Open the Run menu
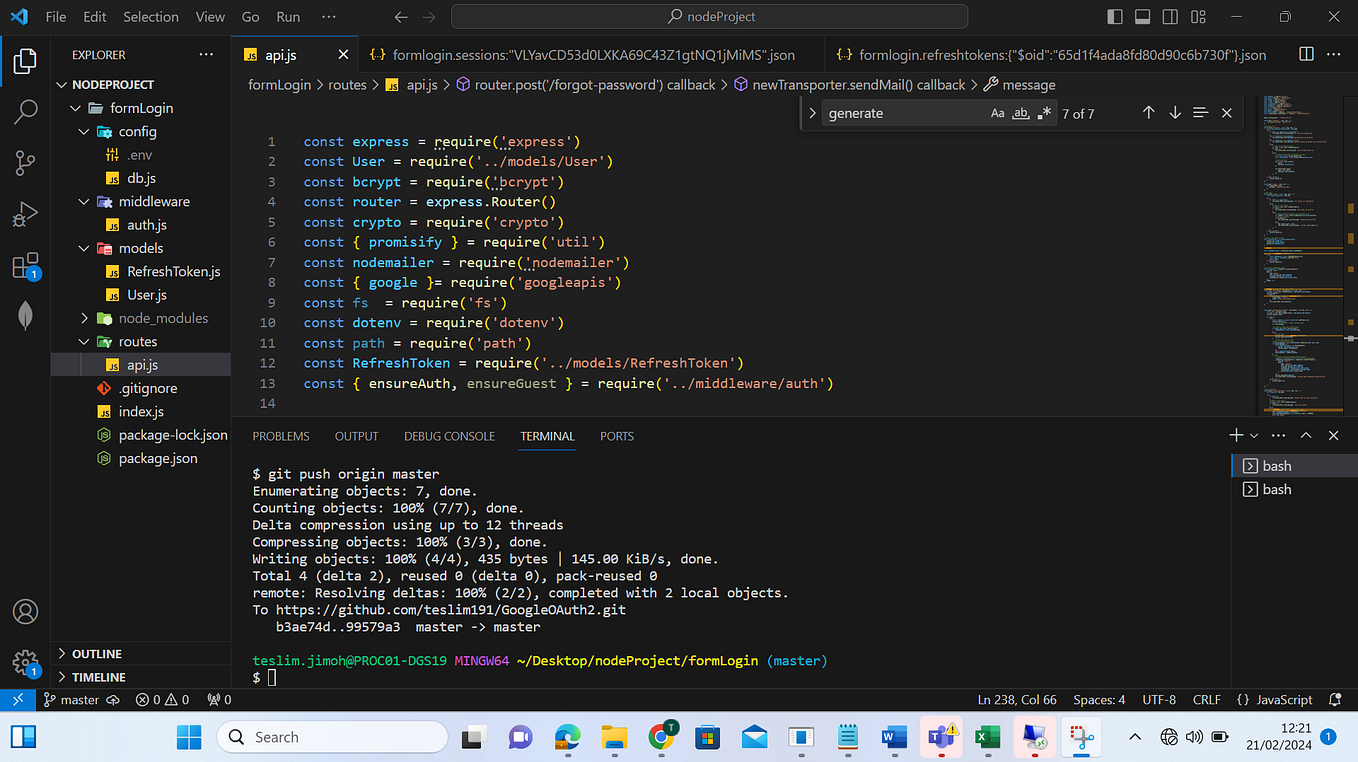This screenshot has width=1358, height=762. click(287, 16)
